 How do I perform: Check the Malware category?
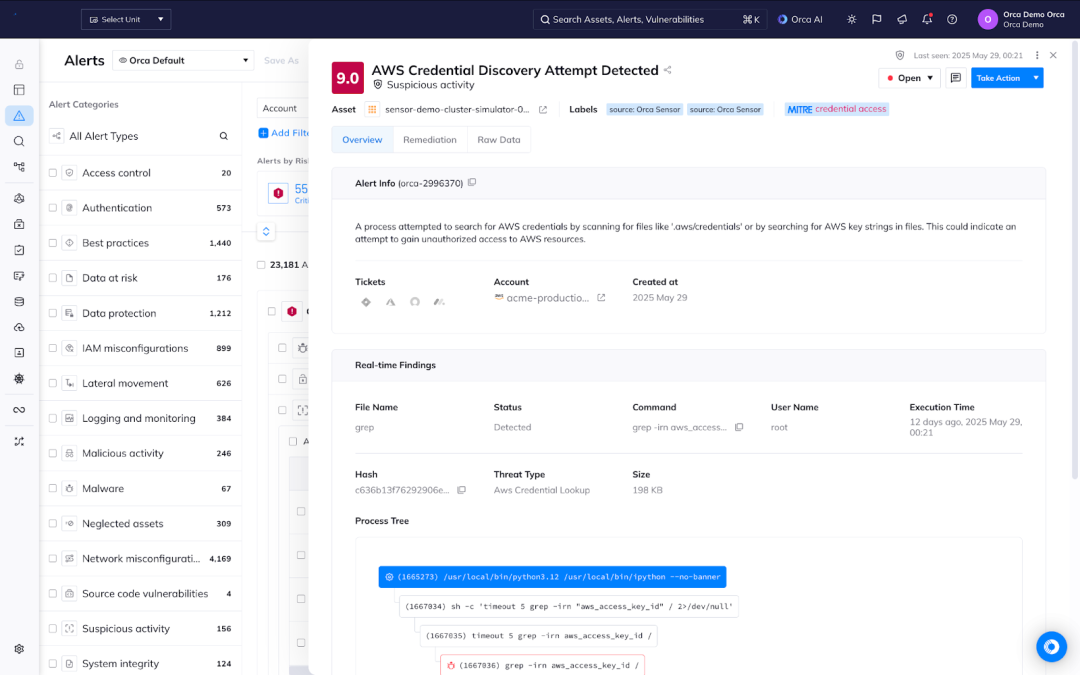tap(52, 488)
